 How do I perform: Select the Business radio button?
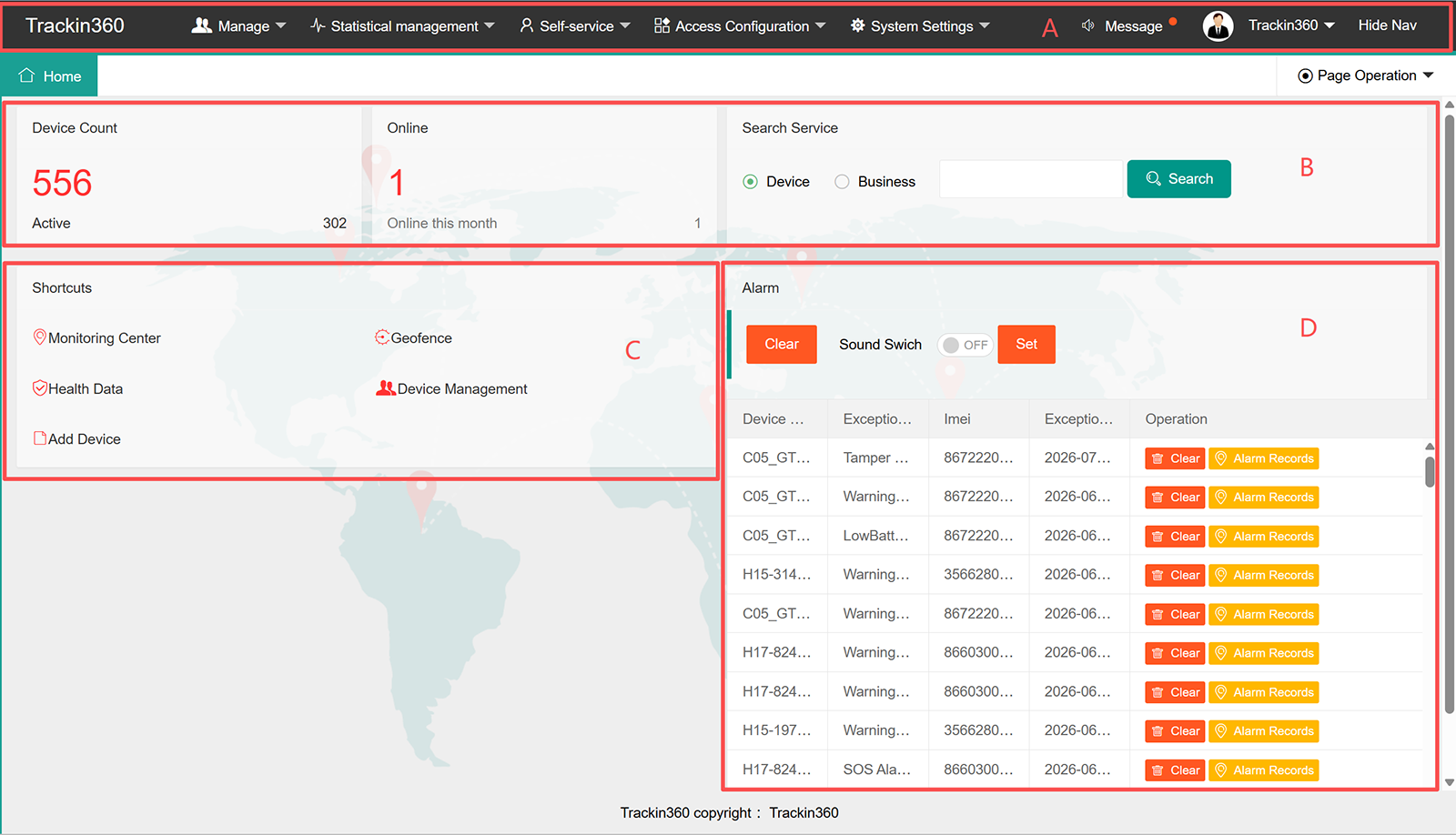click(x=843, y=182)
